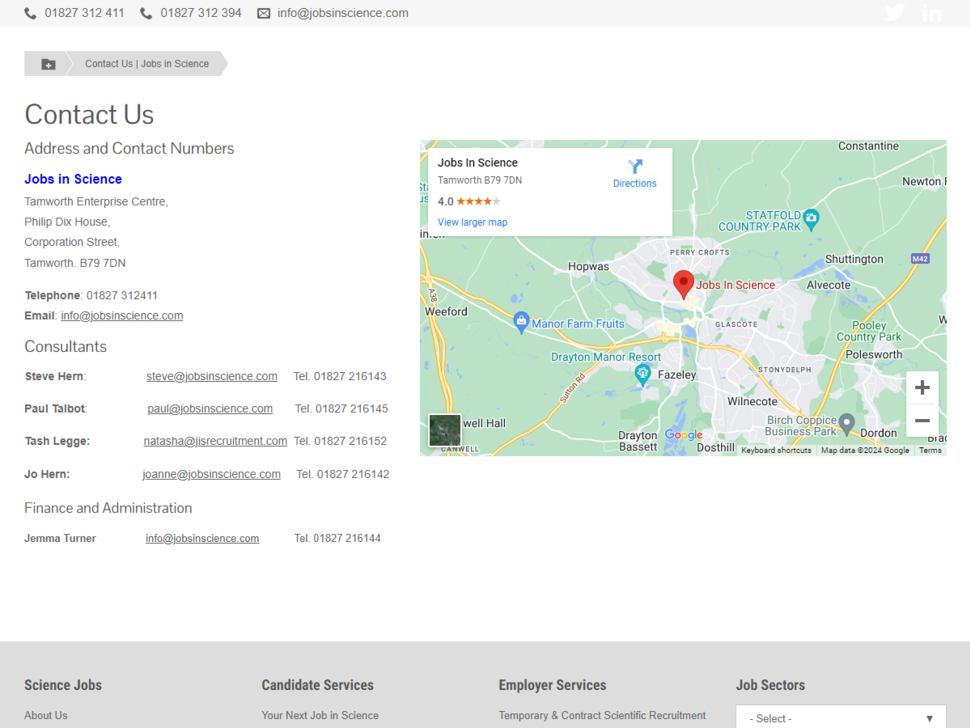Image resolution: width=970 pixels, height=728 pixels.
Task: Click the Polesworth label on the map
Action: pos(873,354)
